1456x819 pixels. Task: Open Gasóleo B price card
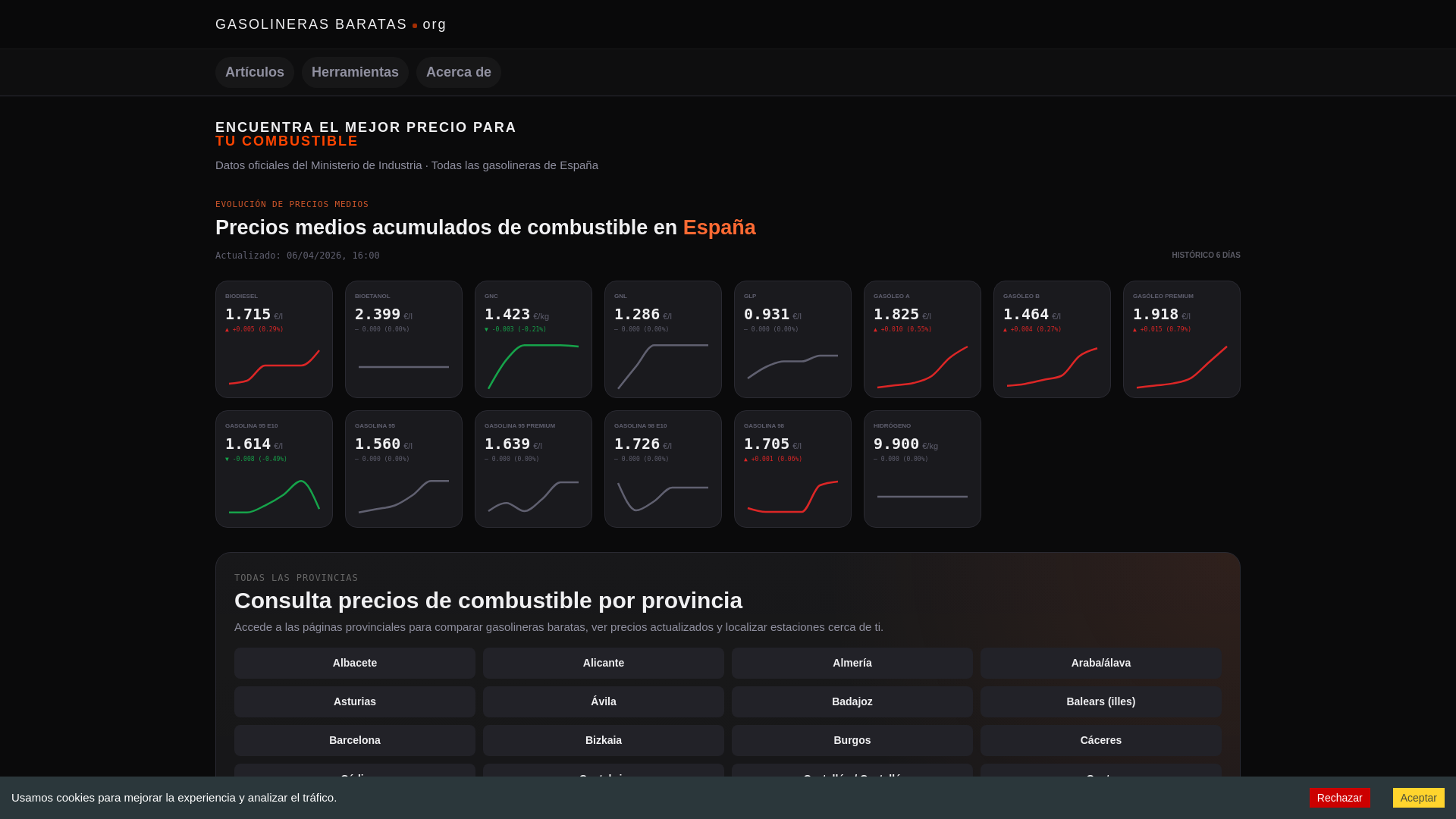(1052, 339)
